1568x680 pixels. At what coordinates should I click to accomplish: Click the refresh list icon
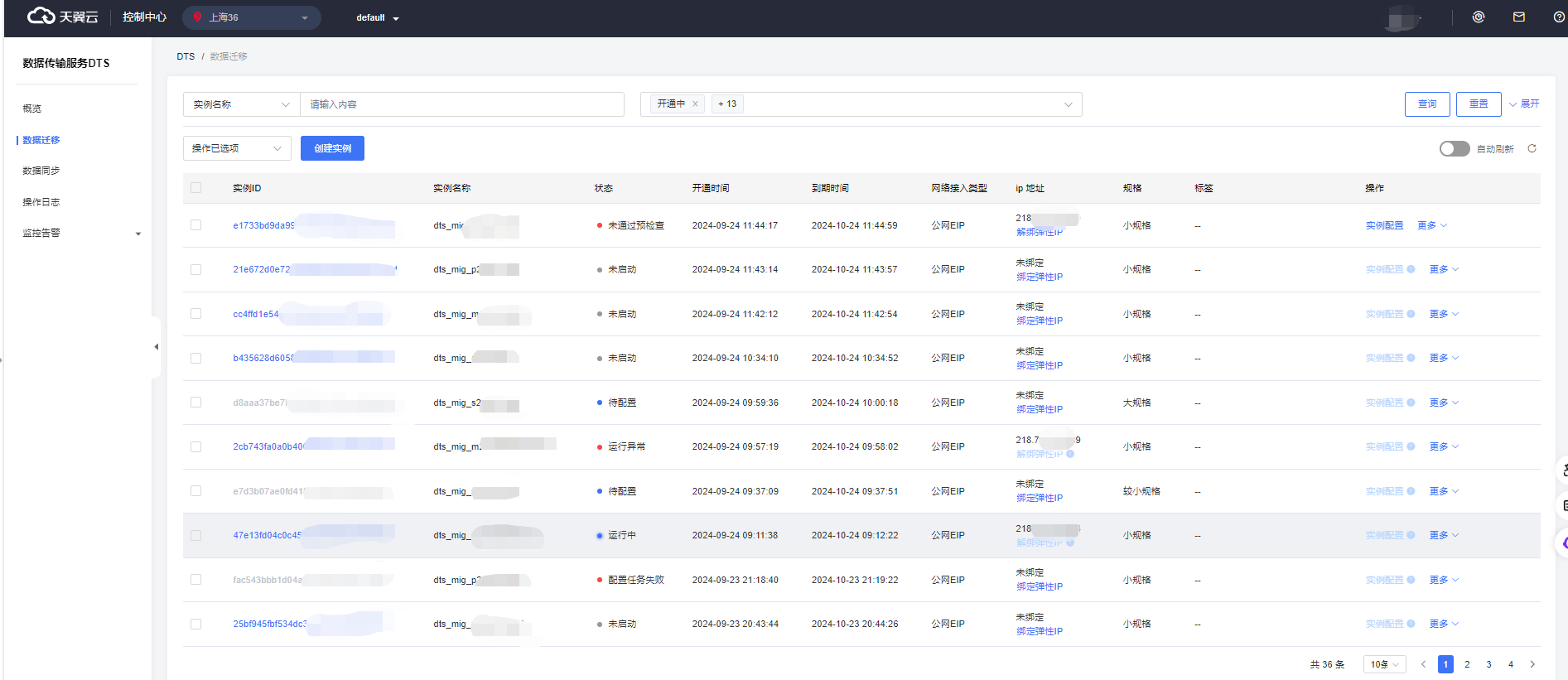[x=1532, y=148]
